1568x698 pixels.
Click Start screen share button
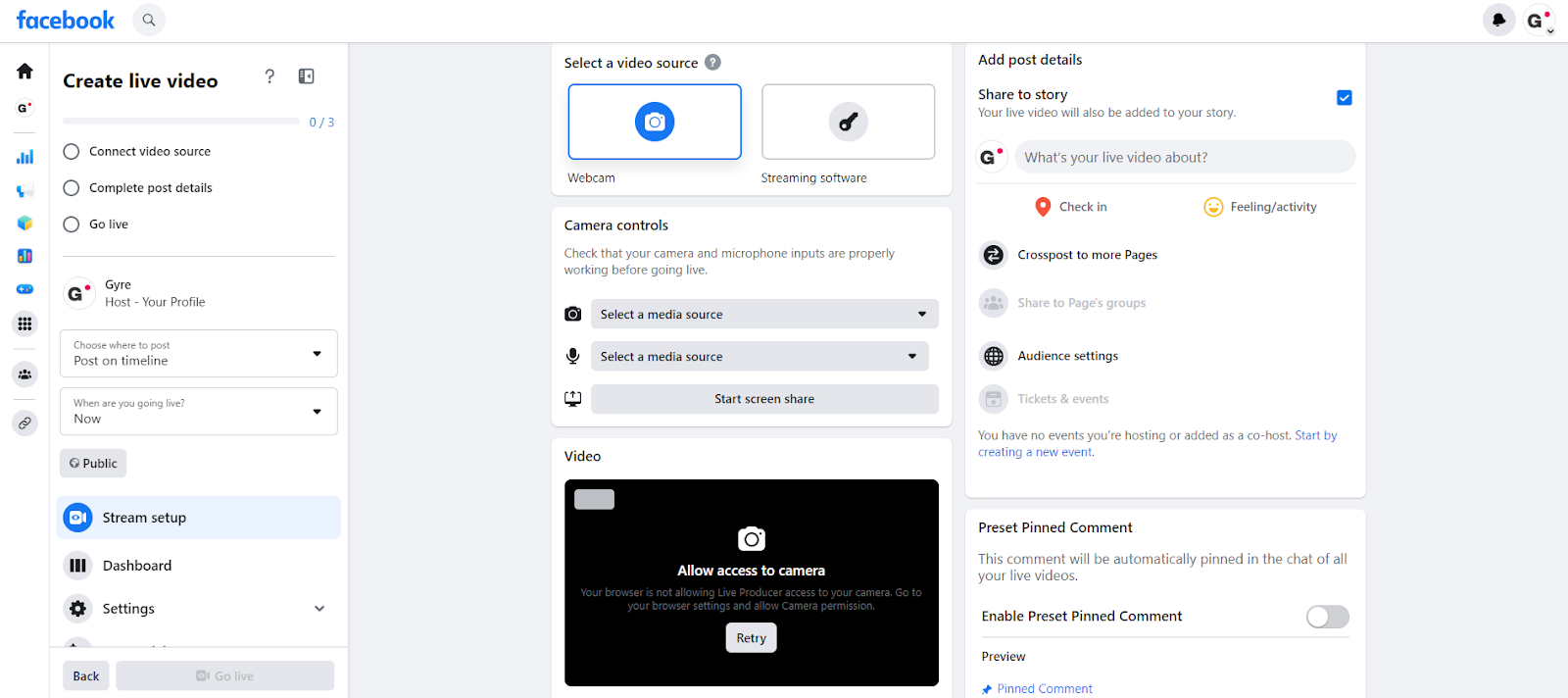(x=764, y=399)
